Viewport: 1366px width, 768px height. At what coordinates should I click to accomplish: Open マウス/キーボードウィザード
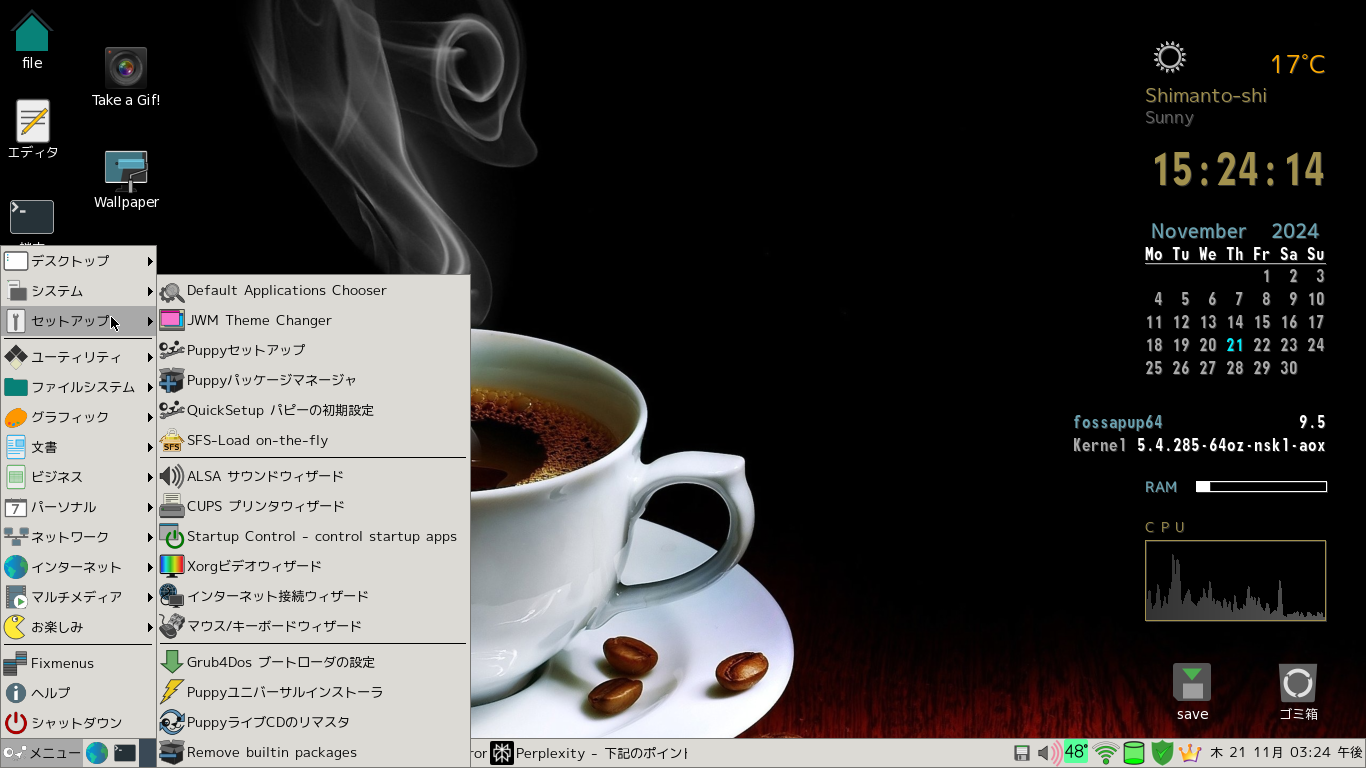(x=313, y=626)
